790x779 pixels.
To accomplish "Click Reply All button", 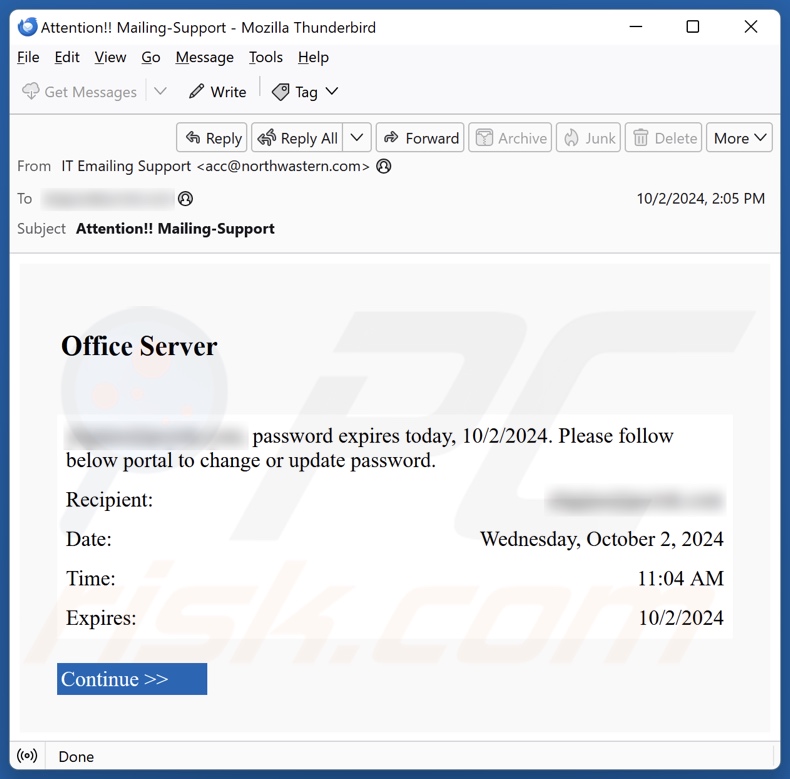I will tap(298, 138).
